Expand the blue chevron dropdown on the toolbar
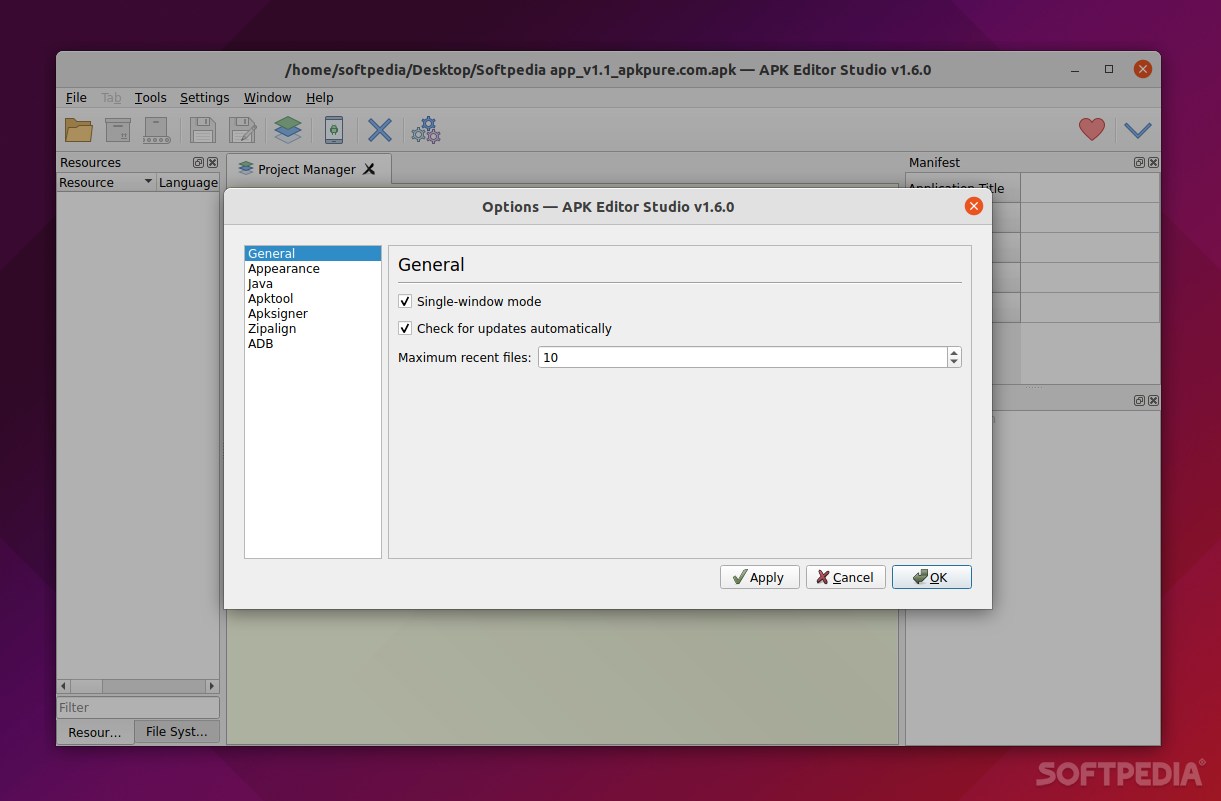This screenshot has width=1221, height=801. (x=1138, y=130)
